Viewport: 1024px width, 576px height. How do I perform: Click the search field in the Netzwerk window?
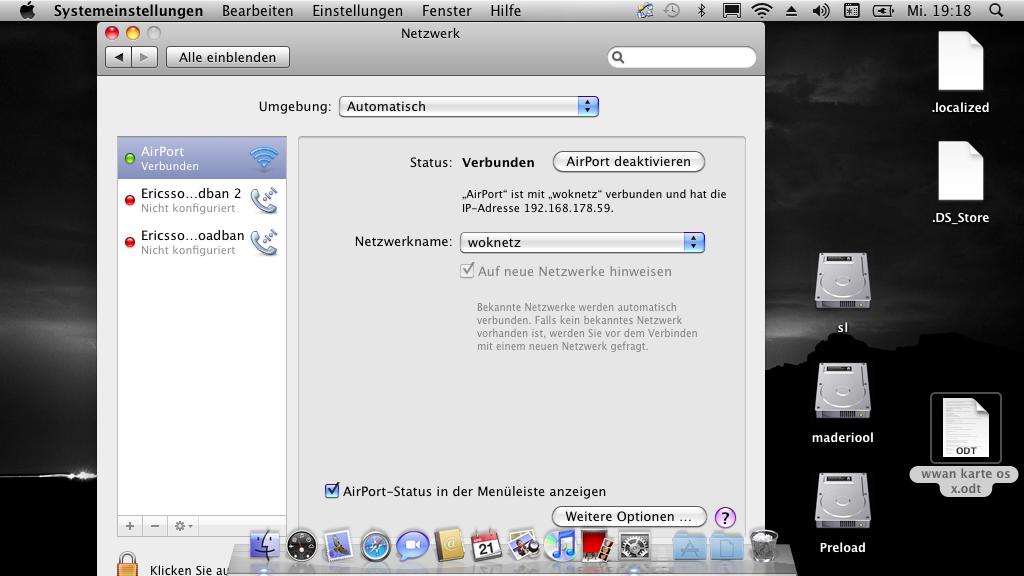682,57
